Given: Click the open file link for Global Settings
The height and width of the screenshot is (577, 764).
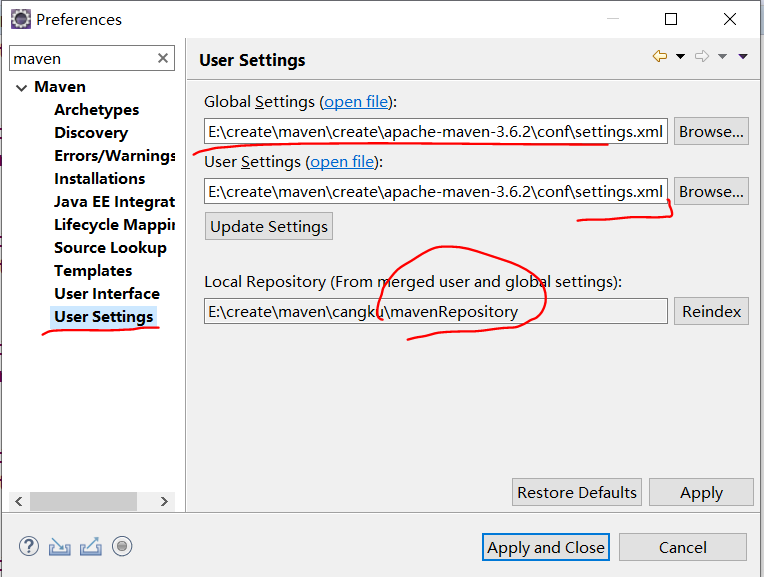Looking at the screenshot, I should (x=356, y=102).
